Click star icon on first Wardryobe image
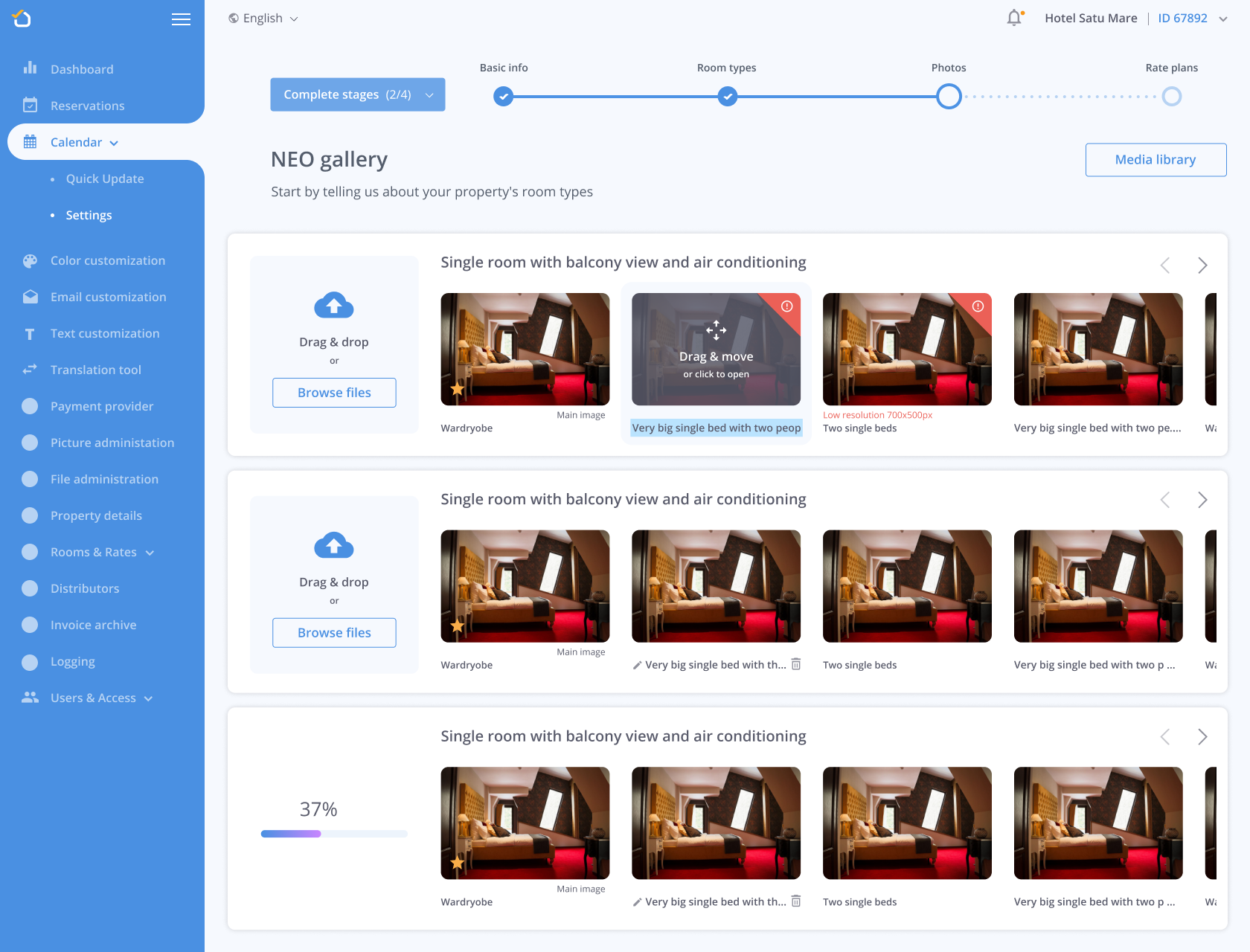 [457, 389]
